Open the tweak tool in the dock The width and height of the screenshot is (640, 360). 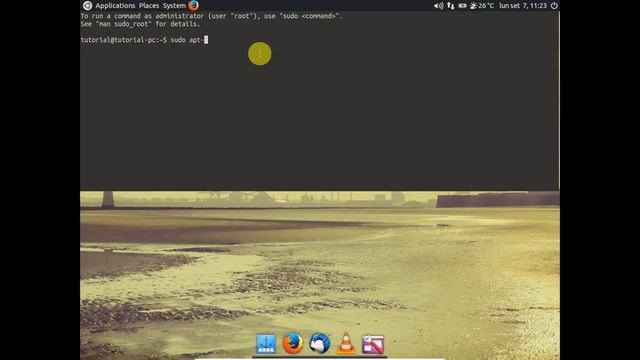pos(373,344)
